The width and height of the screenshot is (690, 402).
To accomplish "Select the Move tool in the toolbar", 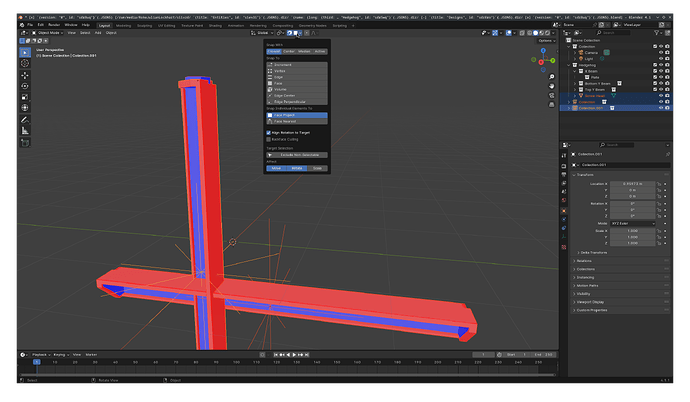I will pos(25,75).
